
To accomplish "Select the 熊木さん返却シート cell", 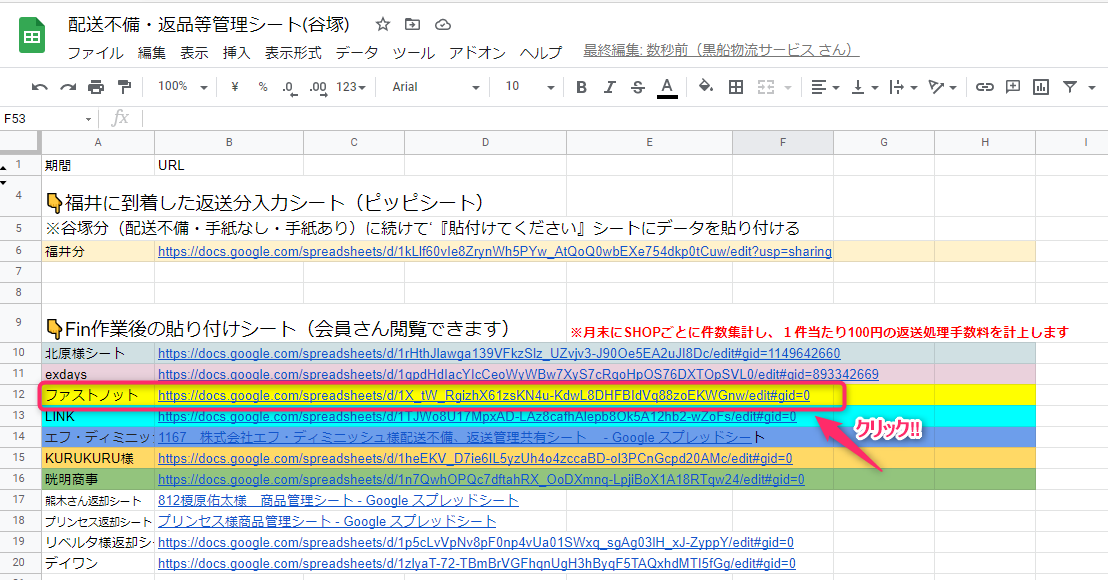I will [x=98, y=501].
